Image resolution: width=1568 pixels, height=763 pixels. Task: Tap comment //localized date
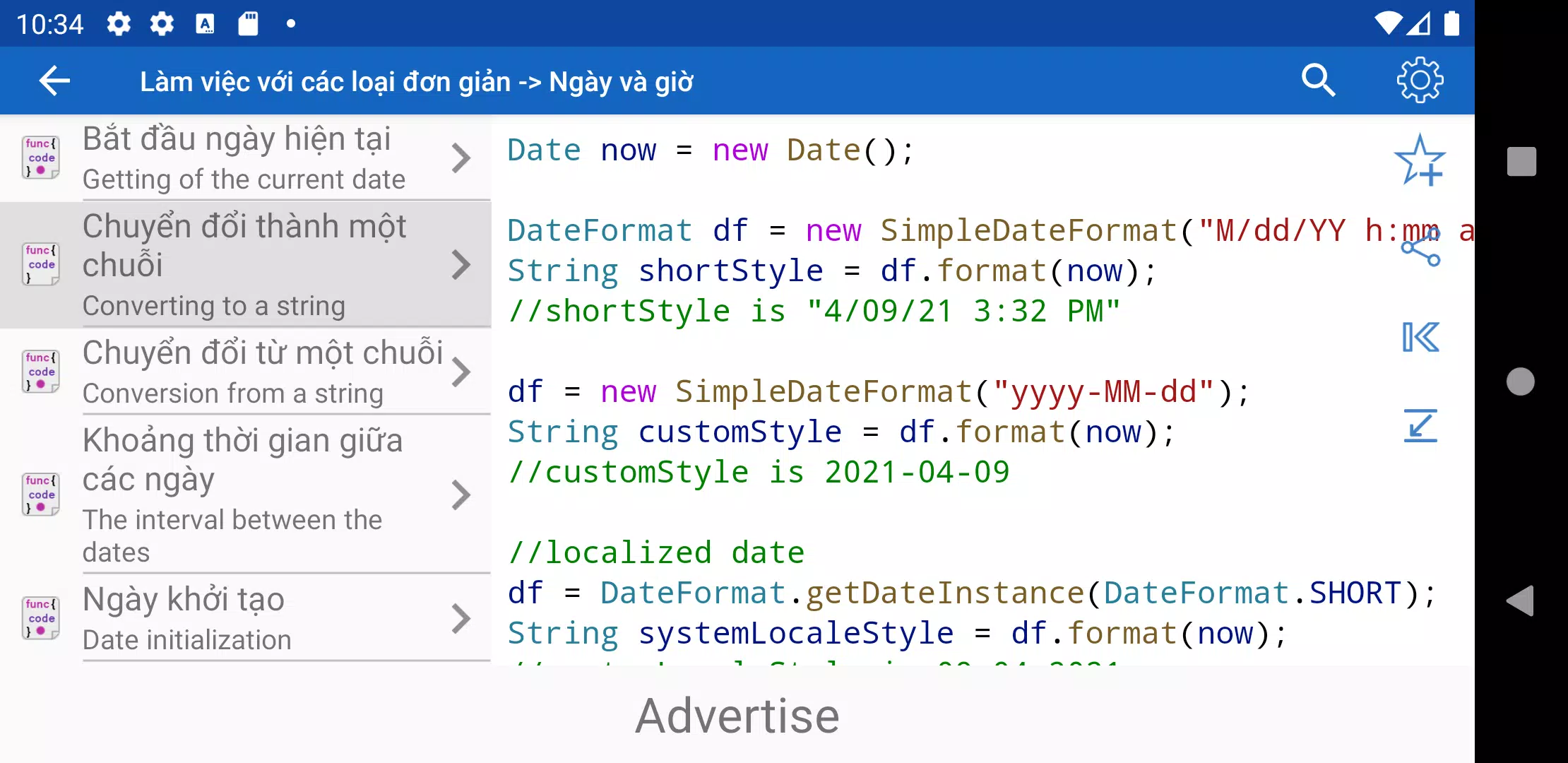pos(656,552)
